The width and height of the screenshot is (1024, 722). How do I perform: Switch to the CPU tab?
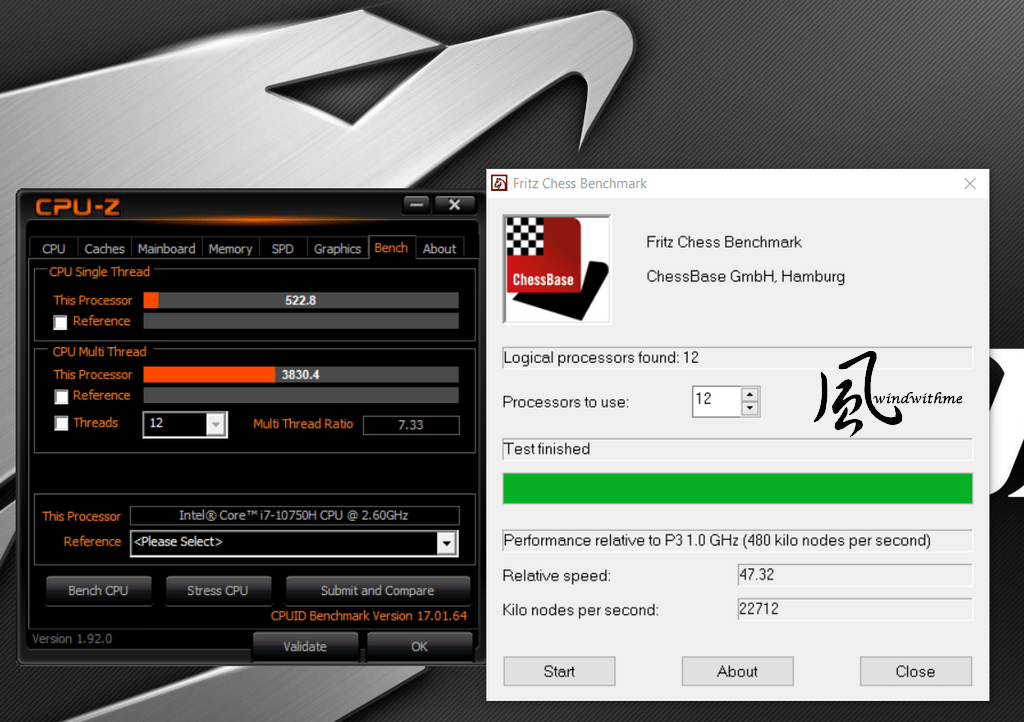pyautogui.click(x=54, y=249)
